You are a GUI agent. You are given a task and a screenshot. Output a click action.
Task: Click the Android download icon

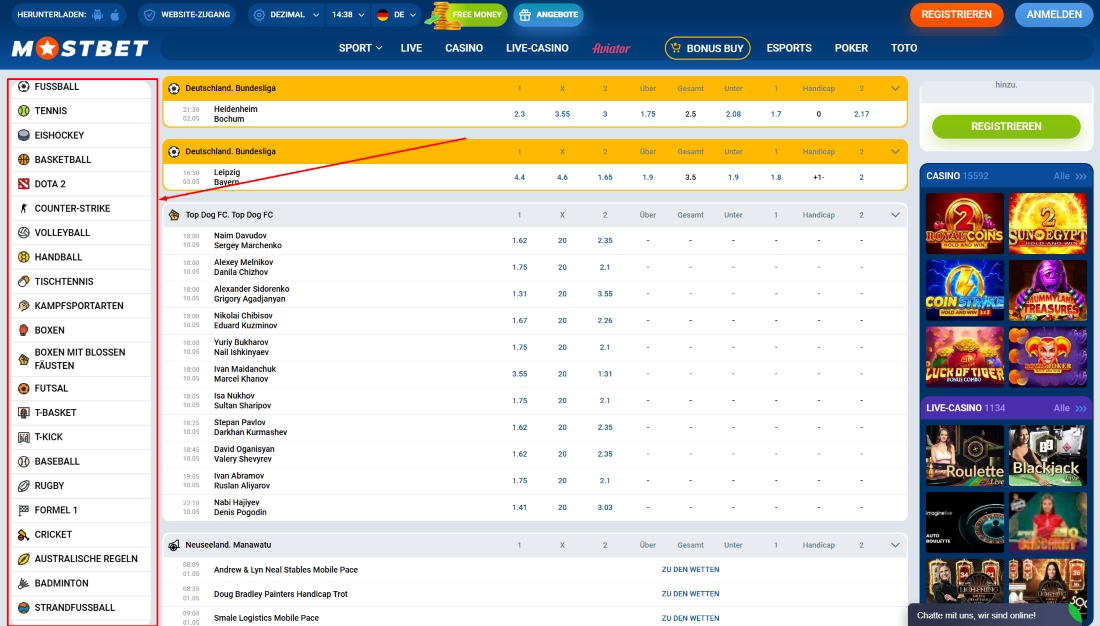coord(98,15)
